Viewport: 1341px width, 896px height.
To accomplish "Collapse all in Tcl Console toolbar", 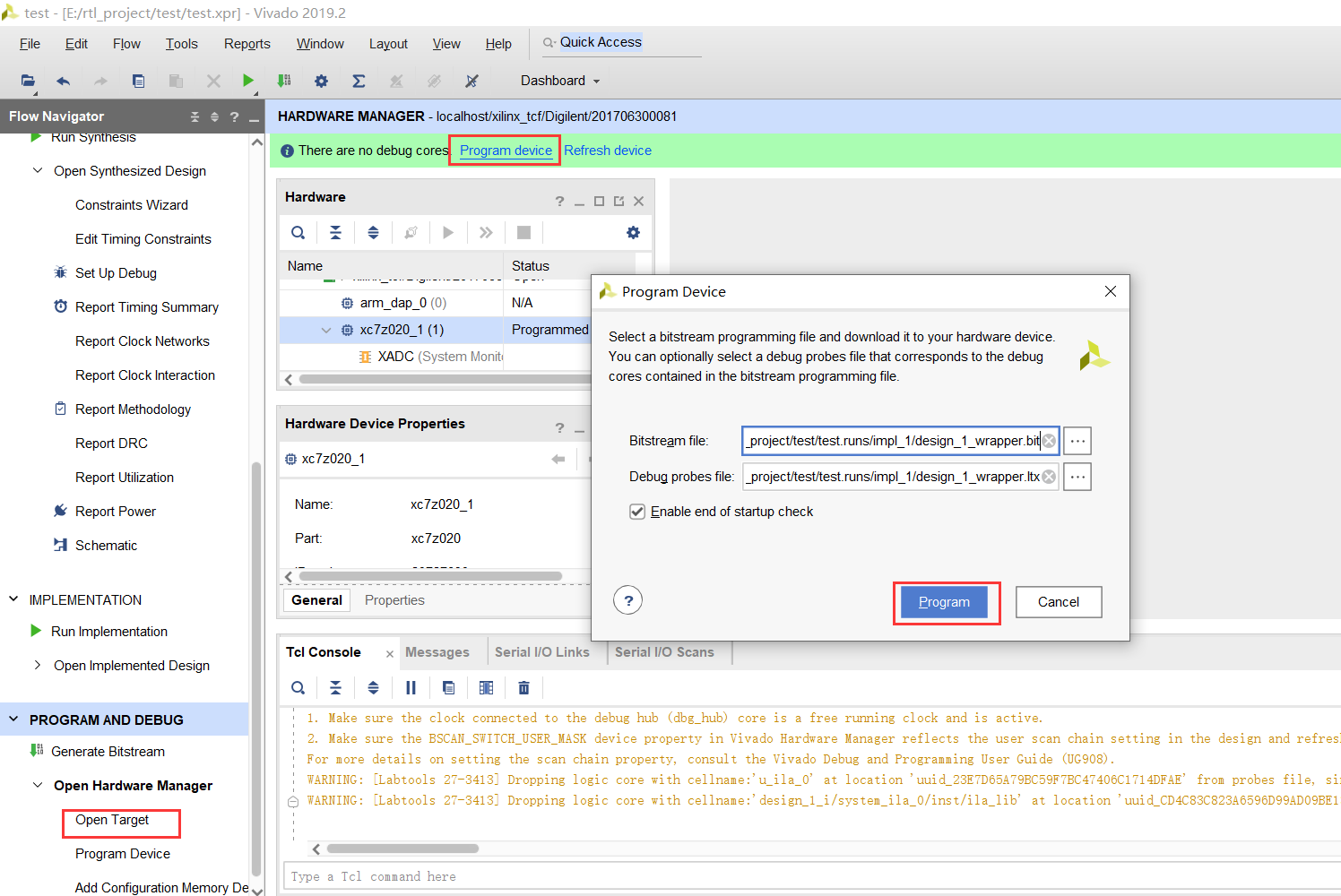I will pos(335,688).
